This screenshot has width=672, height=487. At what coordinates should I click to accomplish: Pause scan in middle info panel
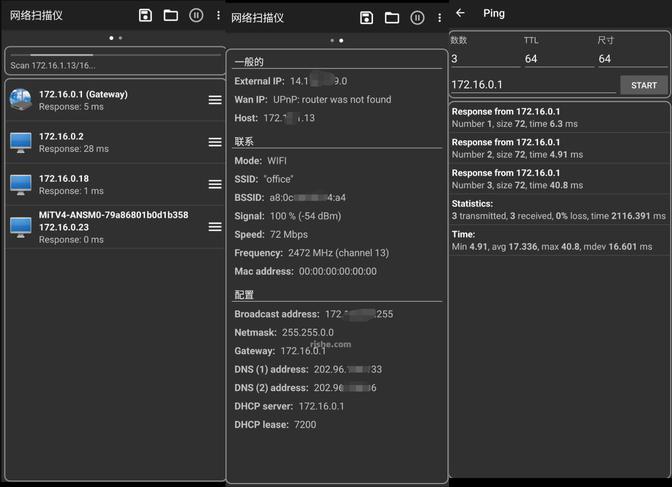(x=417, y=17)
